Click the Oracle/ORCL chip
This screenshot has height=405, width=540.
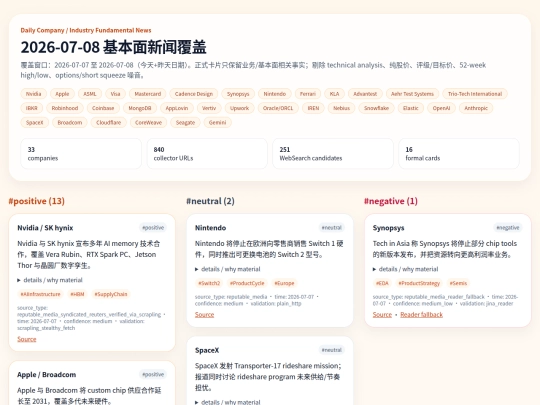point(278,108)
